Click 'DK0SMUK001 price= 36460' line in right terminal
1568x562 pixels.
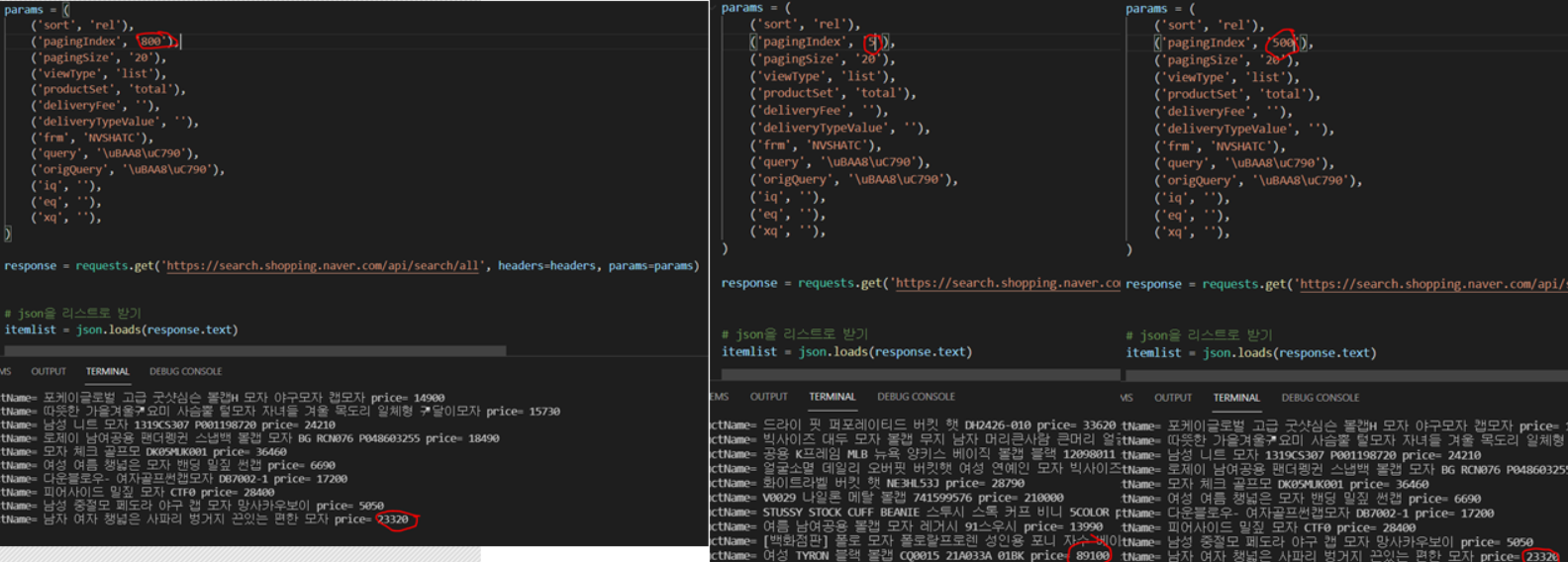click(1275, 485)
